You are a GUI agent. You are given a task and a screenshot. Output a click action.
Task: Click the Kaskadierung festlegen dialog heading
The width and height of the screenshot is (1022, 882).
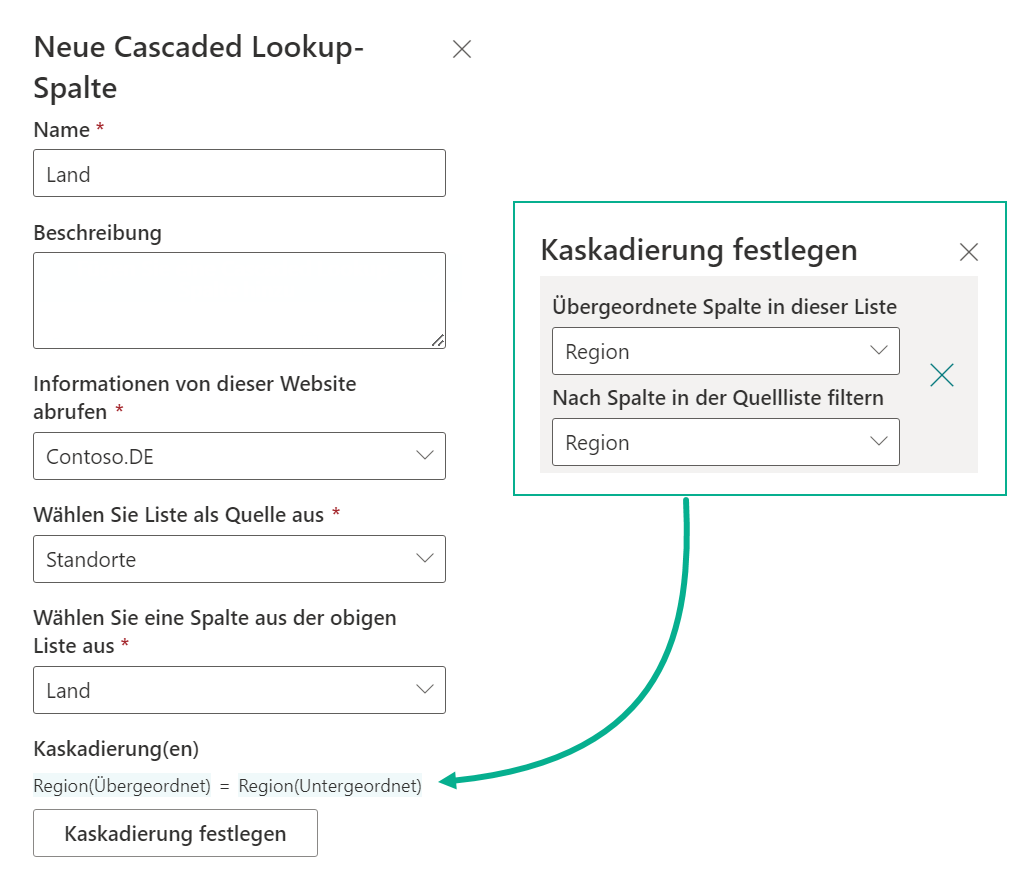click(699, 250)
